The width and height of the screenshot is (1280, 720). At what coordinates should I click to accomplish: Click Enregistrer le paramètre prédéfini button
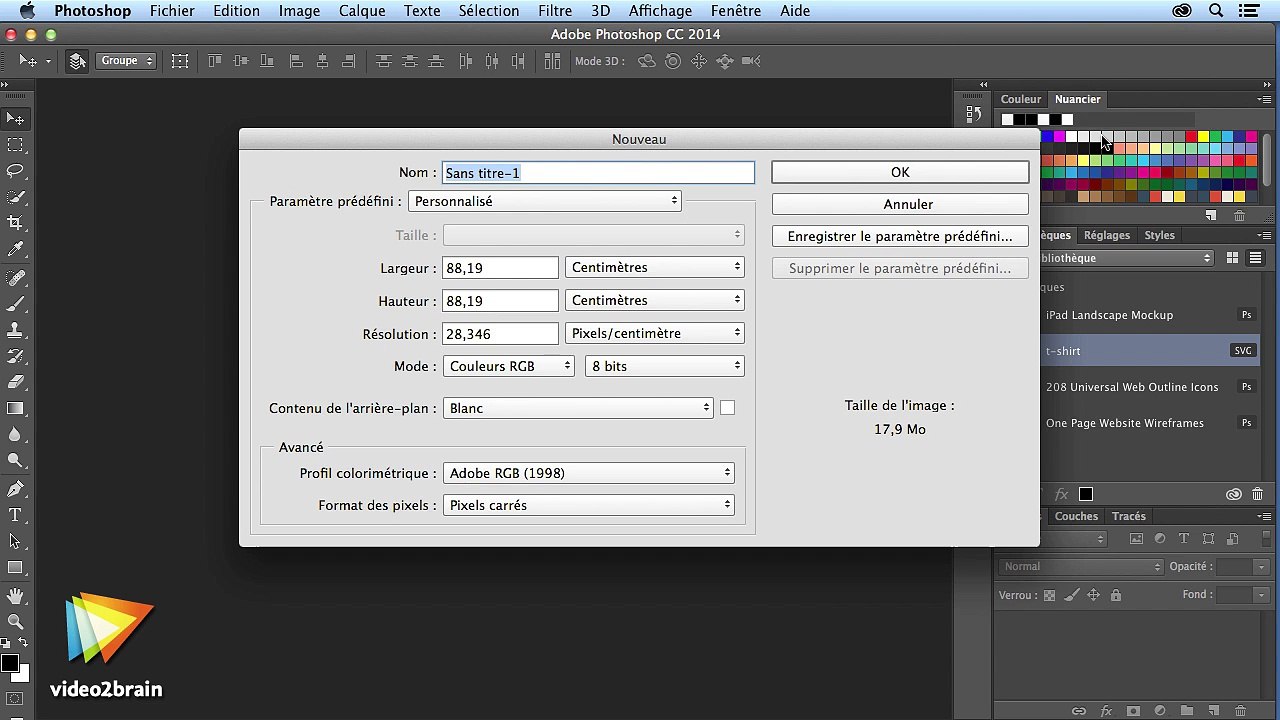900,236
